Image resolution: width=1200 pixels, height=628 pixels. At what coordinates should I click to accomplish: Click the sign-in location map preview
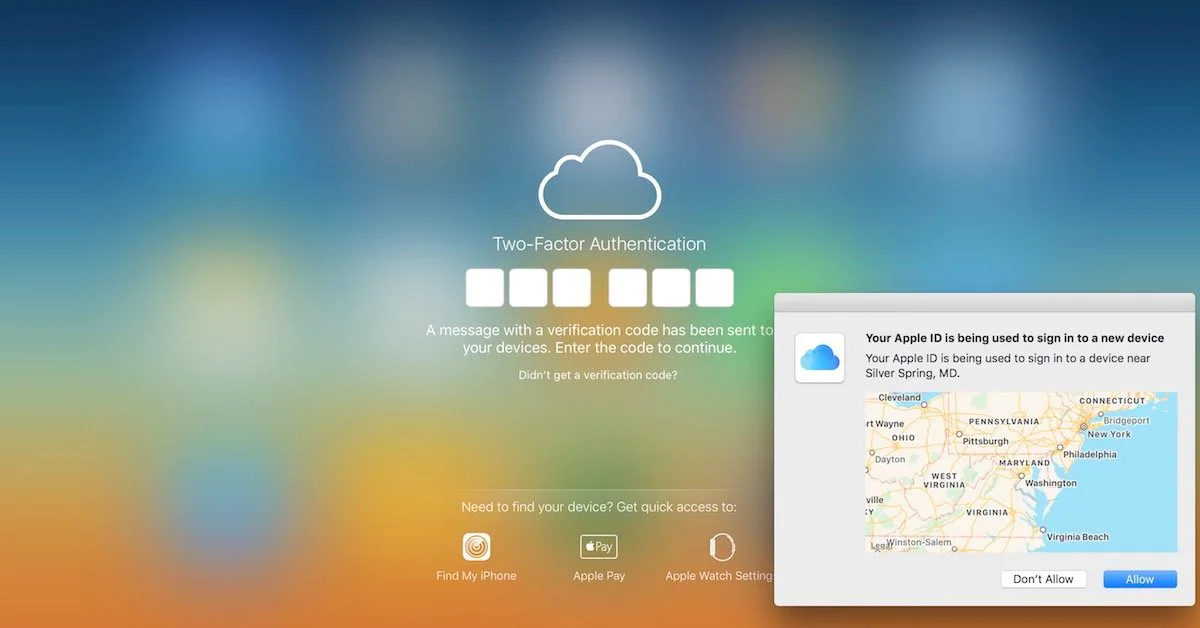point(1021,472)
